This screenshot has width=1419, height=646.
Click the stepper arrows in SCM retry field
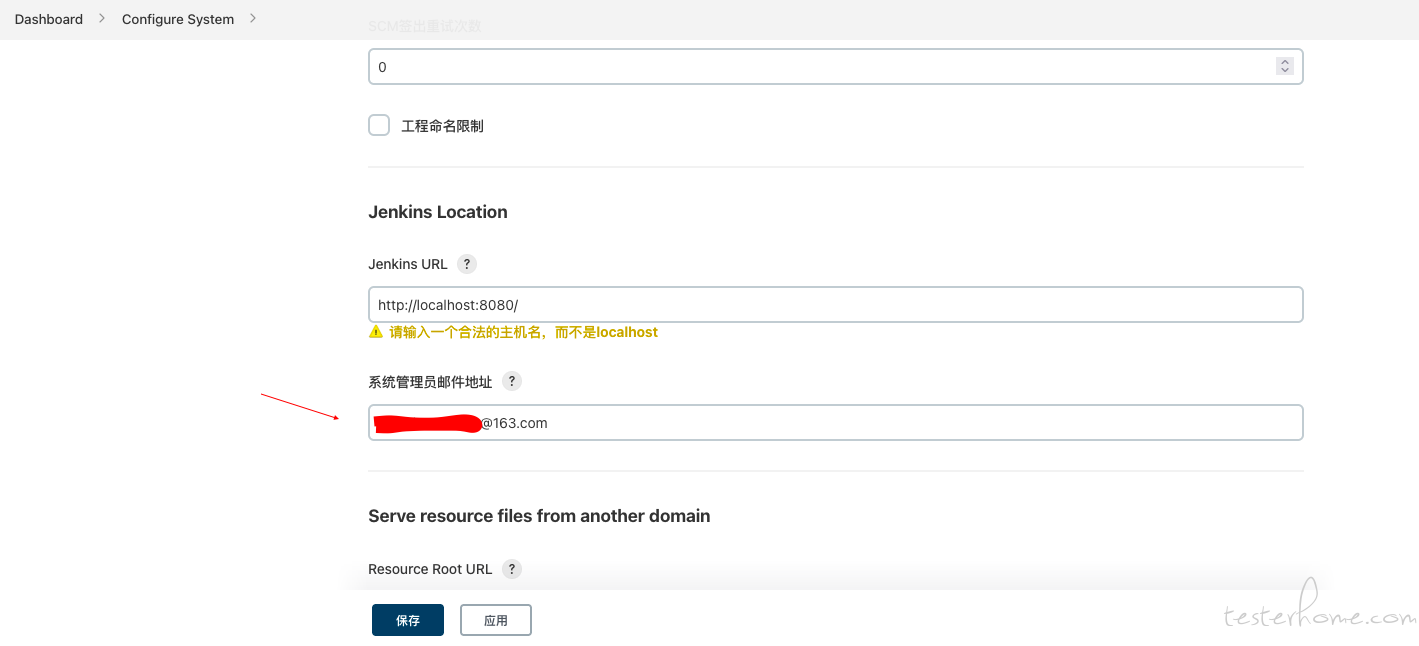(x=1285, y=66)
